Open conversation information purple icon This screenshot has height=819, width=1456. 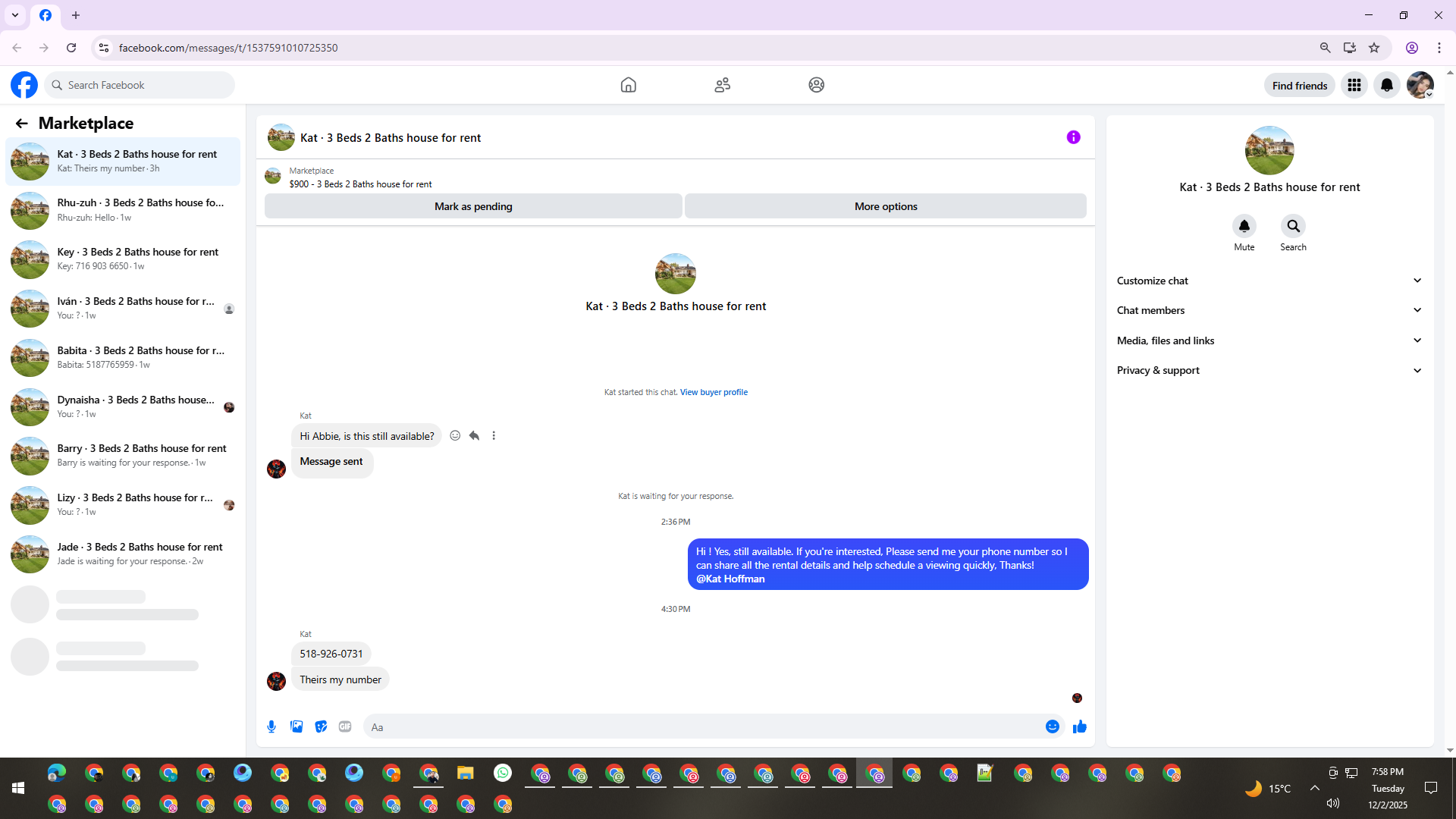1073,137
